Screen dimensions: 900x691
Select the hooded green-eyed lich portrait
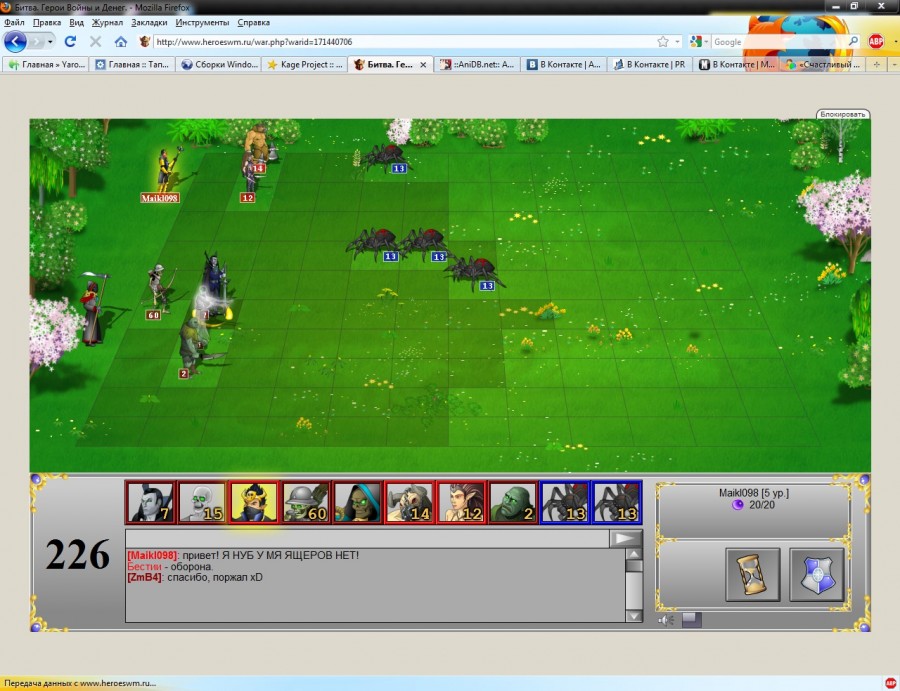pos(356,503)
